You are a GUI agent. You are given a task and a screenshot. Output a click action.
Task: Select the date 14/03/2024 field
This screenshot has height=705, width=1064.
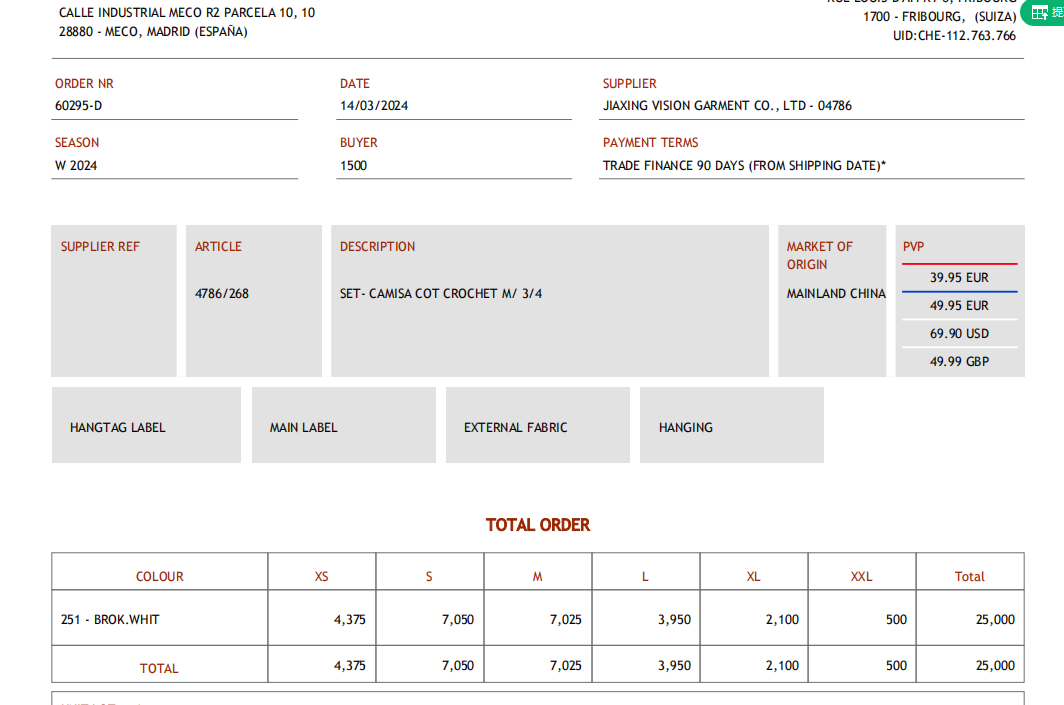tap(374, 106)
